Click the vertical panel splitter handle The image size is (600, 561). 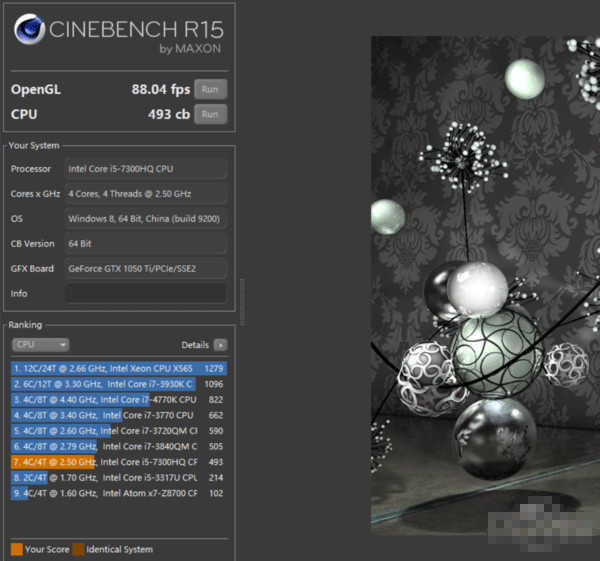[x=242, y=302]
